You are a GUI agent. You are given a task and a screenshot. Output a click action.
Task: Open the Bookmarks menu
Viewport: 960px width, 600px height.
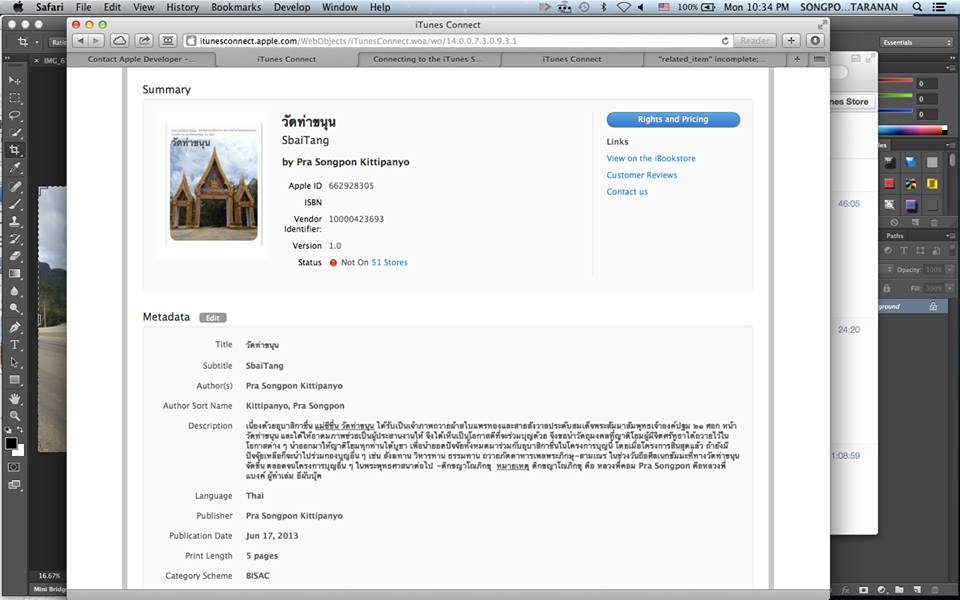click(238, 7)
